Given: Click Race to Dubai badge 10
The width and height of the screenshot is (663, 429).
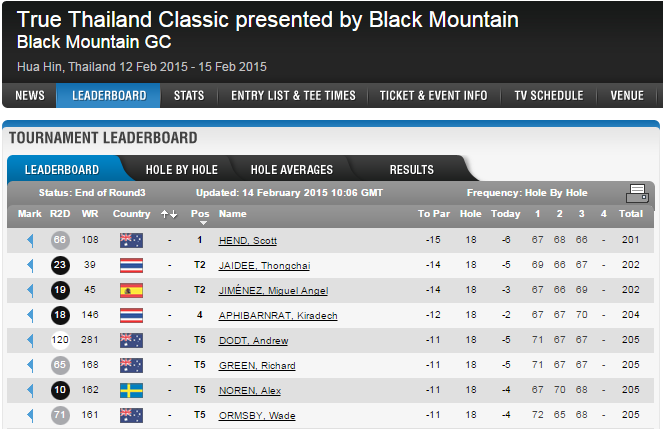Looking at the screenshot, I should click(60, 390).
